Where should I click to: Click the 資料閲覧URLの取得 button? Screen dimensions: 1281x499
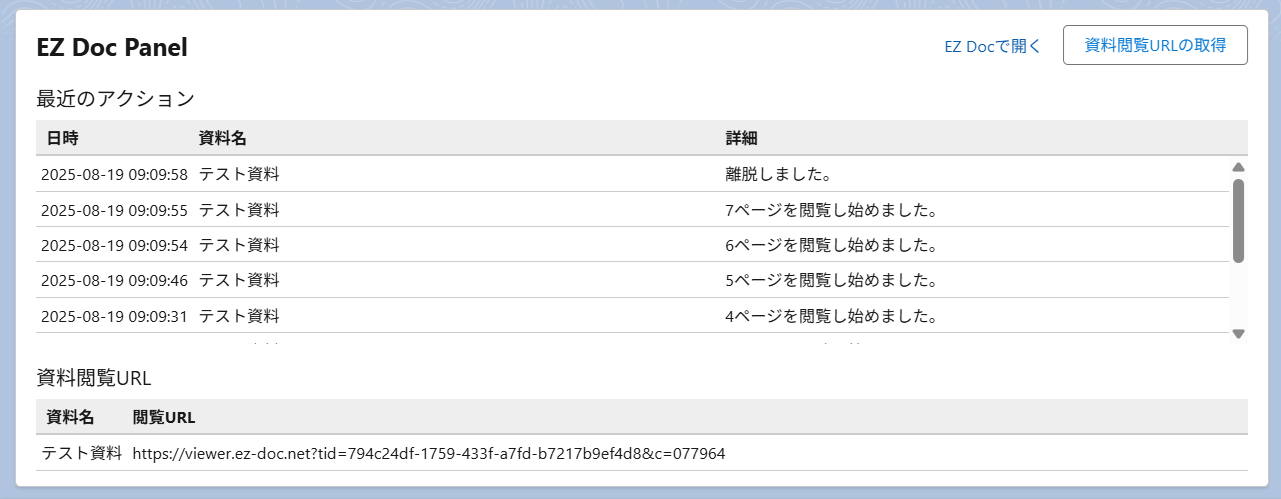click(x=1155, y=45)
